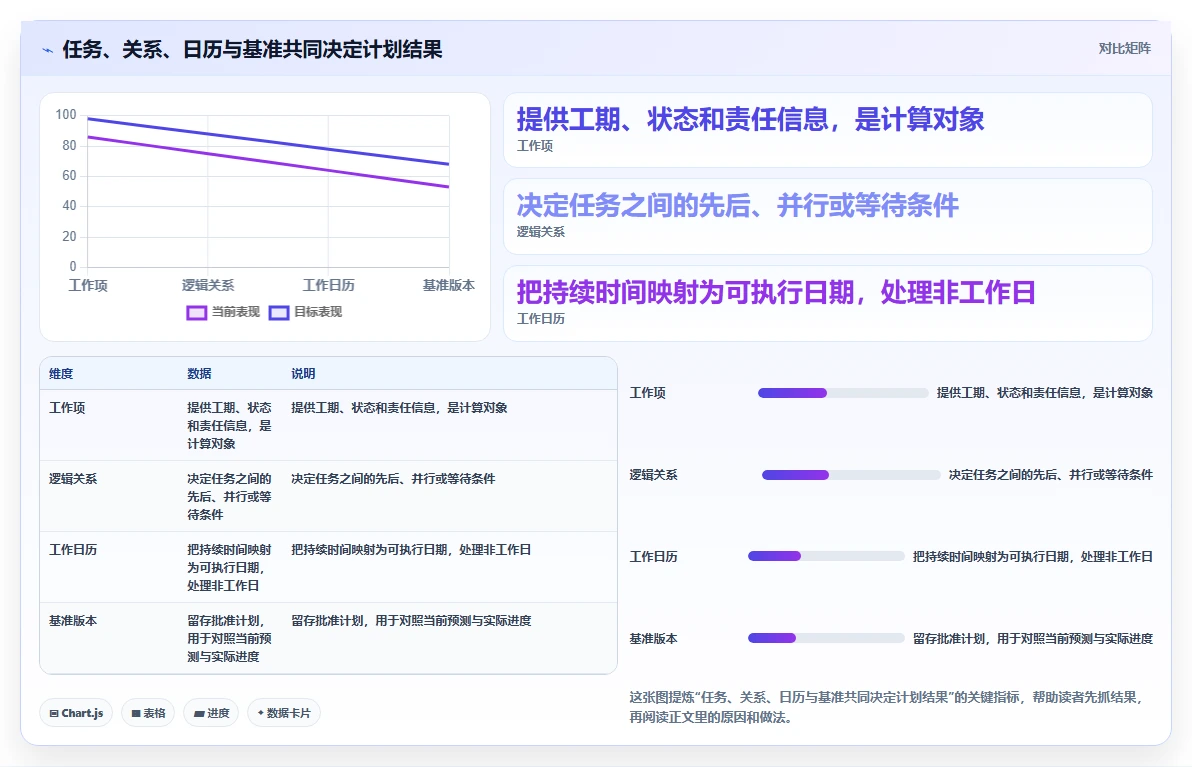Click the small icon left of the header title
1192x767 pixels.
coord(47,50)
